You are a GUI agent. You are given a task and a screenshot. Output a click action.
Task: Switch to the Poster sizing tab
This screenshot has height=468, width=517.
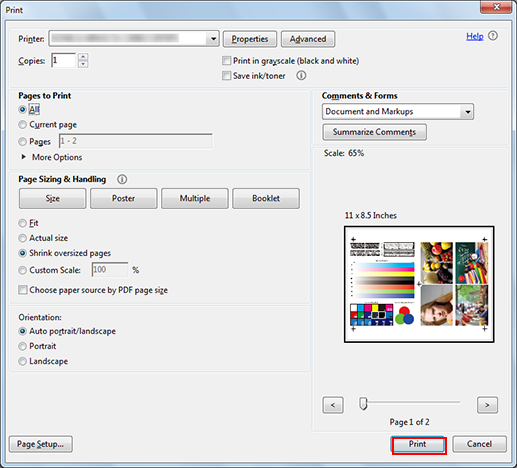pos(123,198)
